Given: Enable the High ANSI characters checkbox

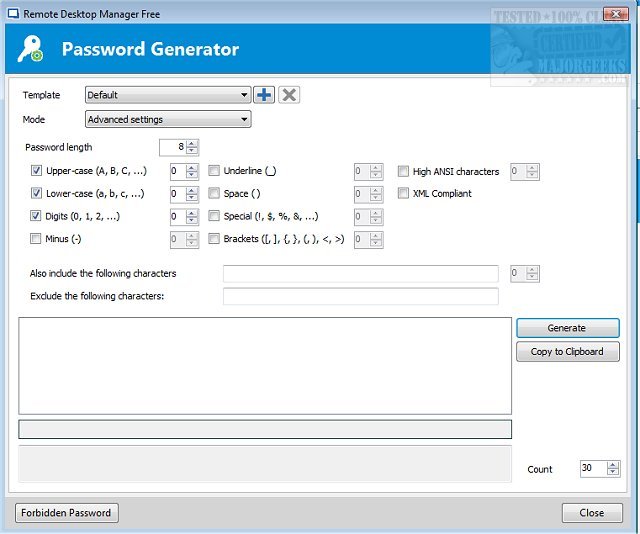Looking at the screenshot, I should (403, 171).
